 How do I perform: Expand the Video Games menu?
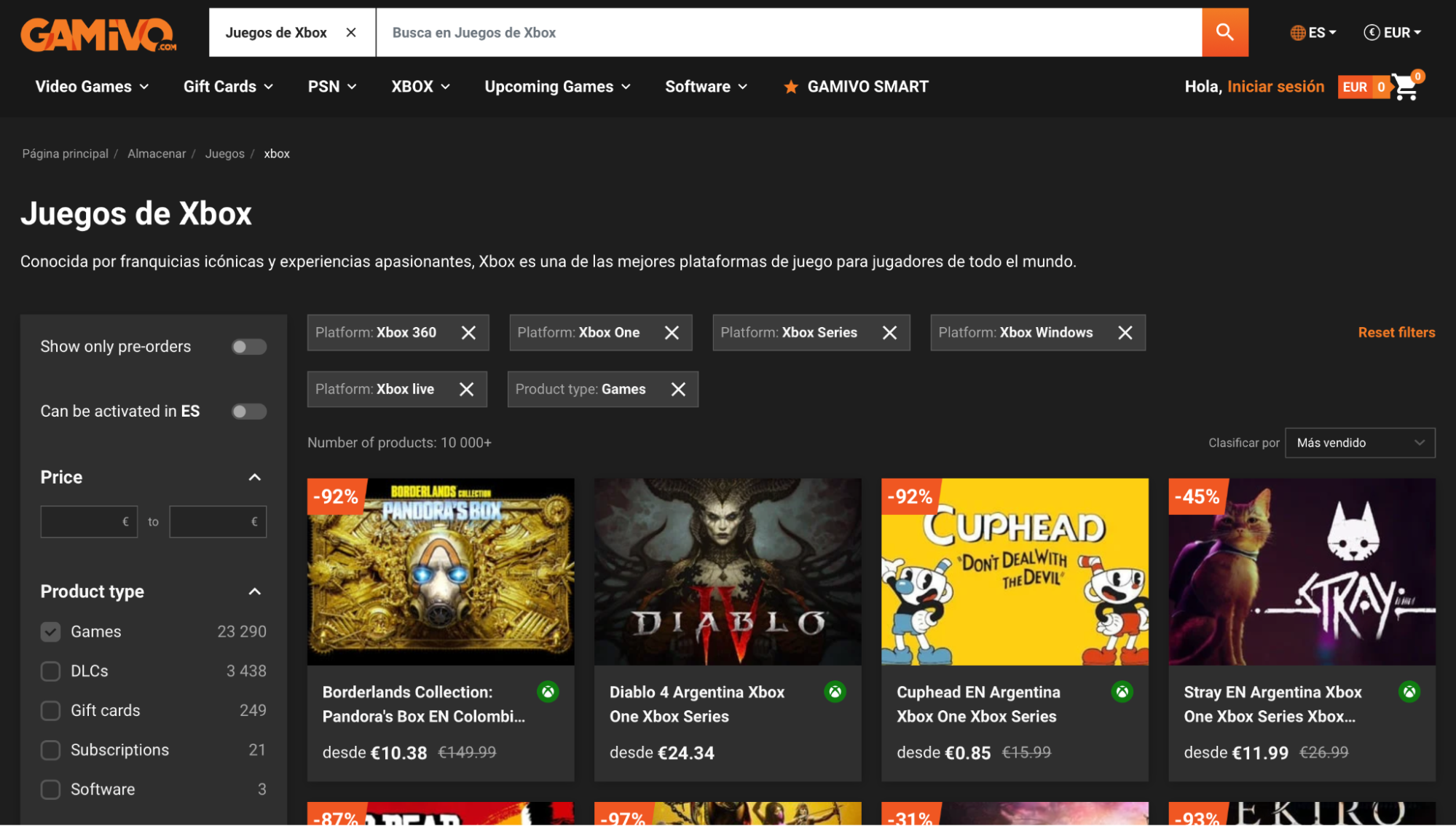(x=92, y=87)
